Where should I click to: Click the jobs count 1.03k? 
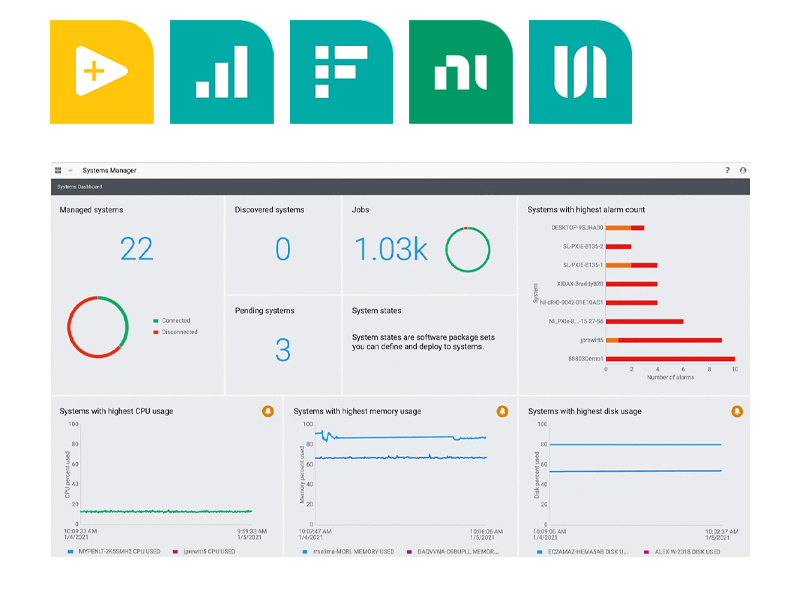point(391,249)
